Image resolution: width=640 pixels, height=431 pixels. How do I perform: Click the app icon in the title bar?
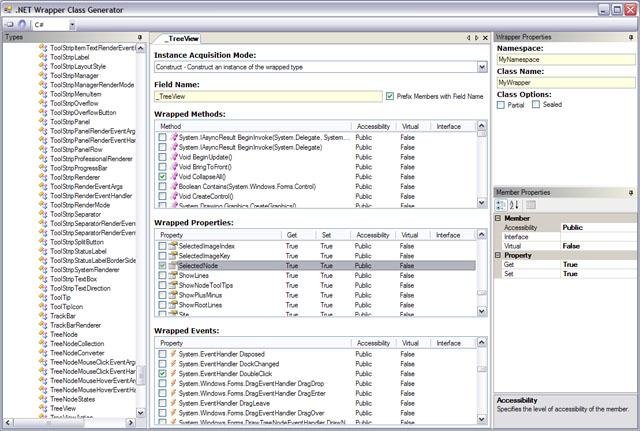8,9
